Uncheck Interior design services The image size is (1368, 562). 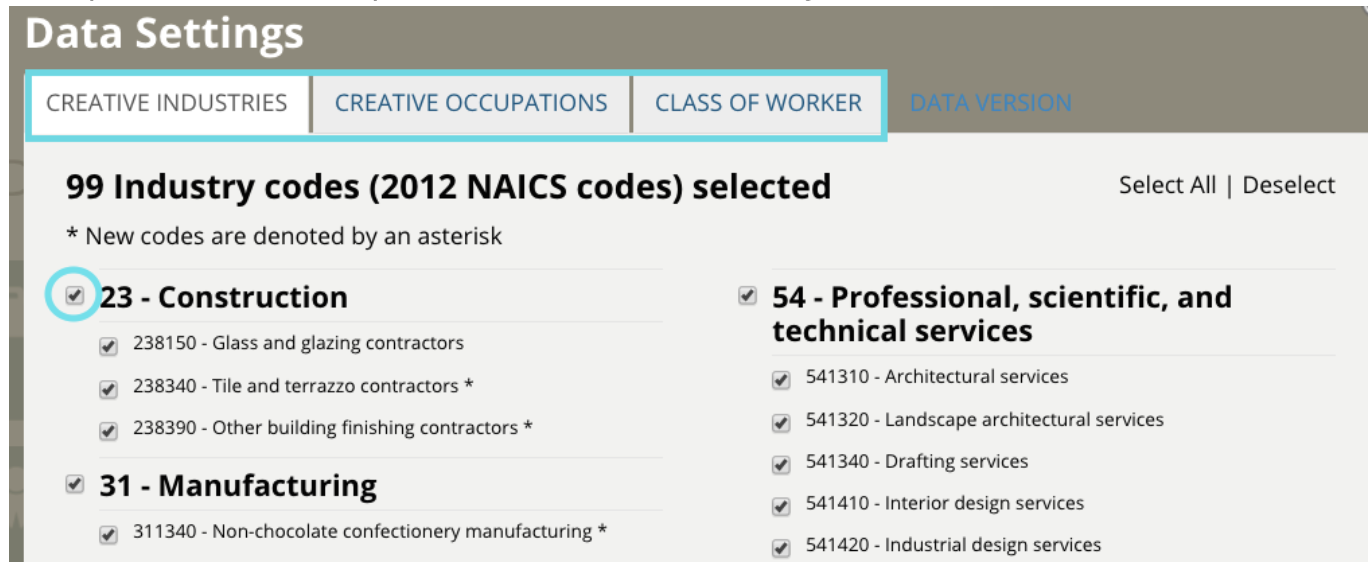tap(781, 507)
